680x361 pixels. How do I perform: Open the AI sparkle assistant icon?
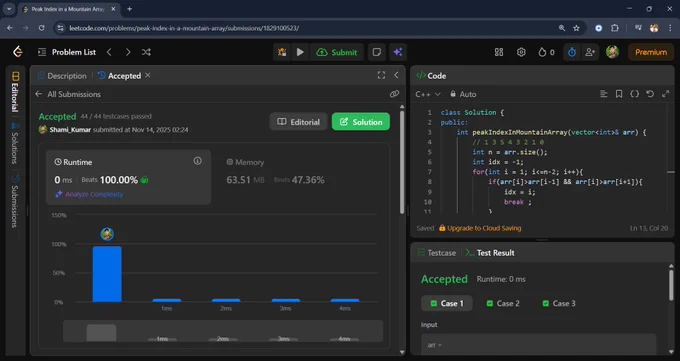point(398,52)
